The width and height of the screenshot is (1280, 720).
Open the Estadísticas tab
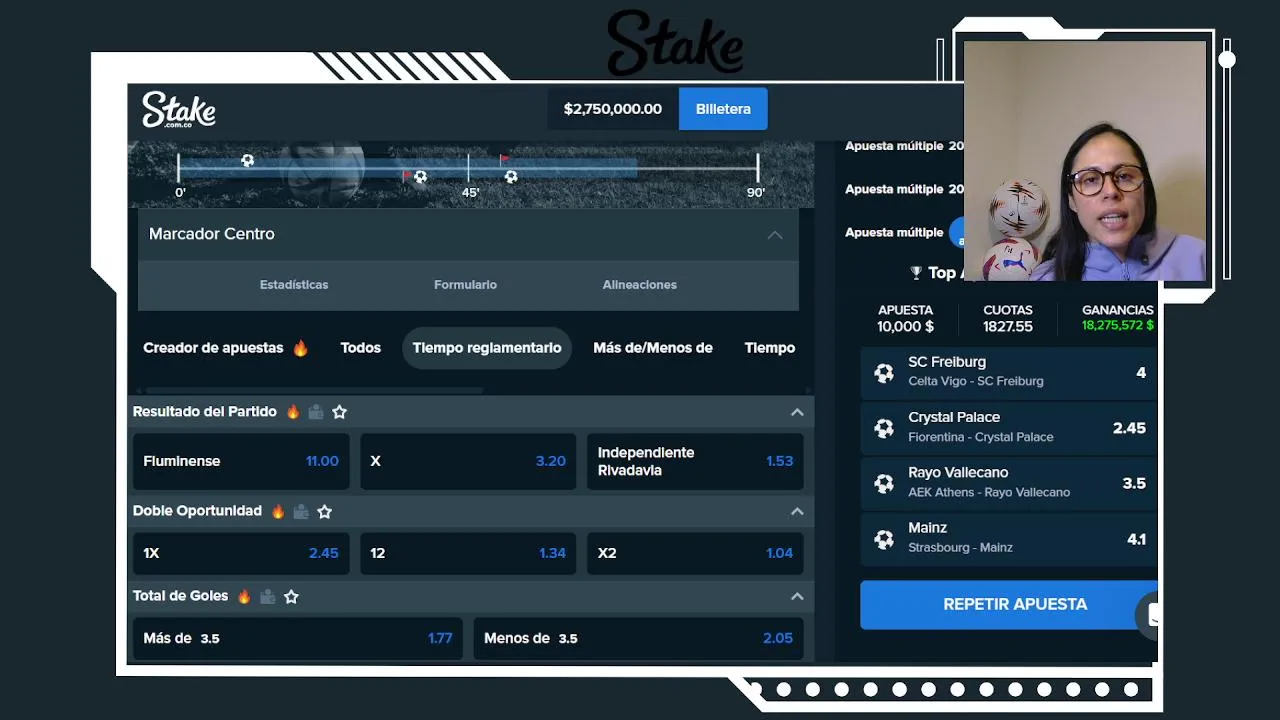click(x=294, y=285)
